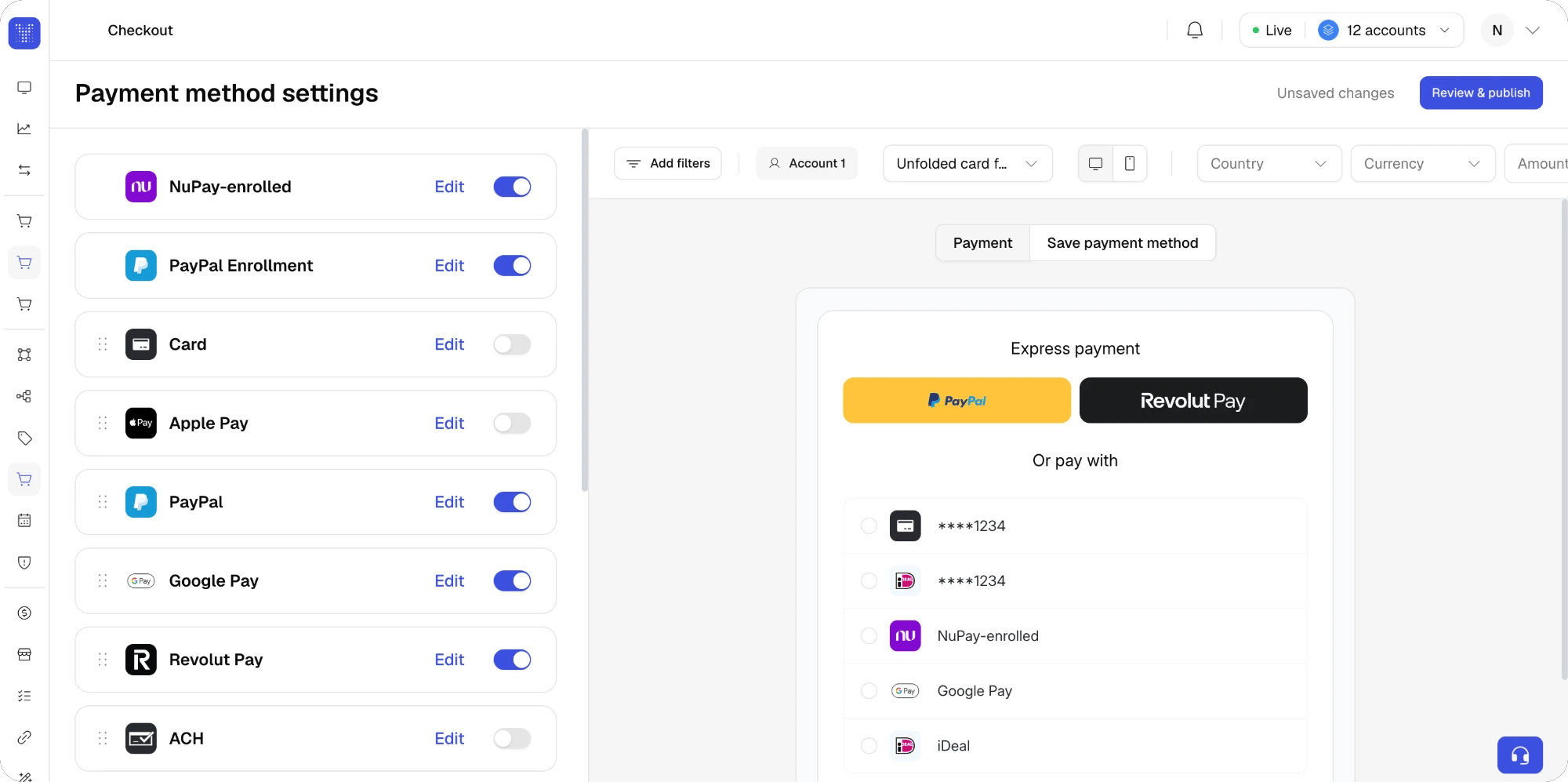Edit the PayPal payment method
Image resolution: width=1568 pixels, height=782 pixels.
(449, 503)
